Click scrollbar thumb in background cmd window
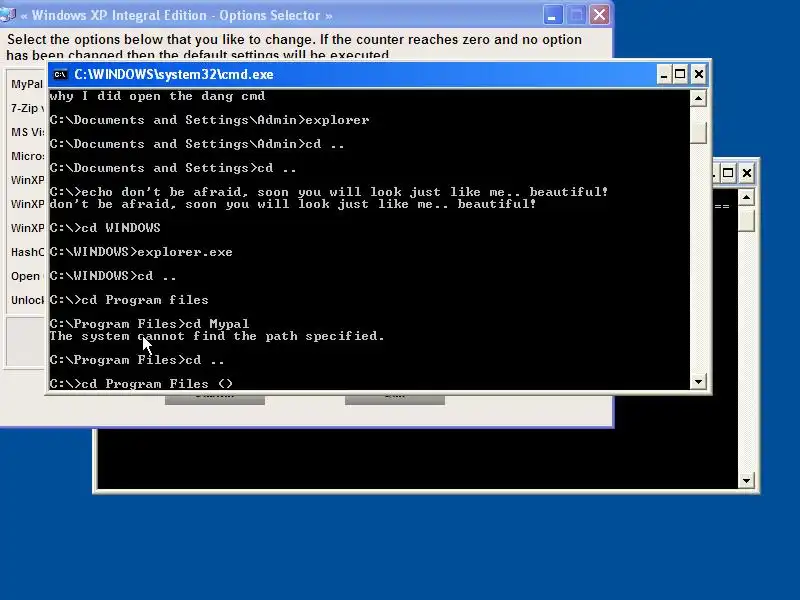800x600 pixels. pos(746,221)
